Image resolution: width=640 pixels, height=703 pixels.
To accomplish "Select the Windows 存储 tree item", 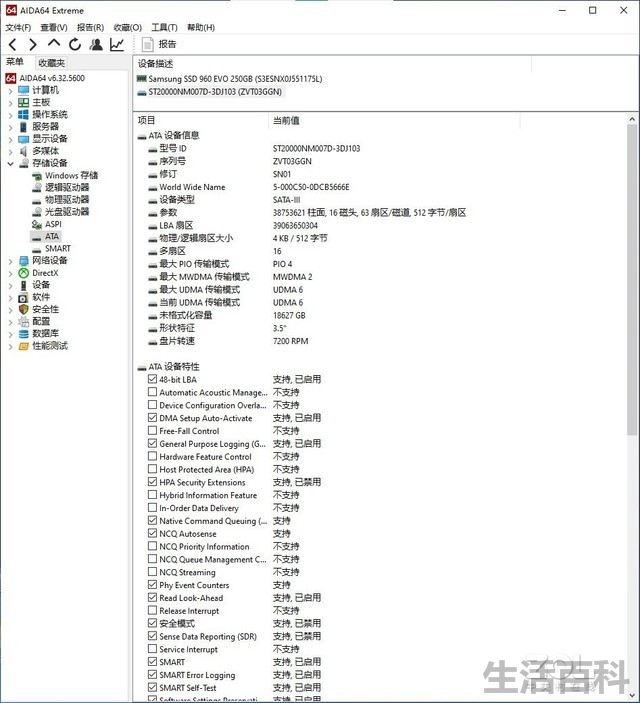I will 71,175.
